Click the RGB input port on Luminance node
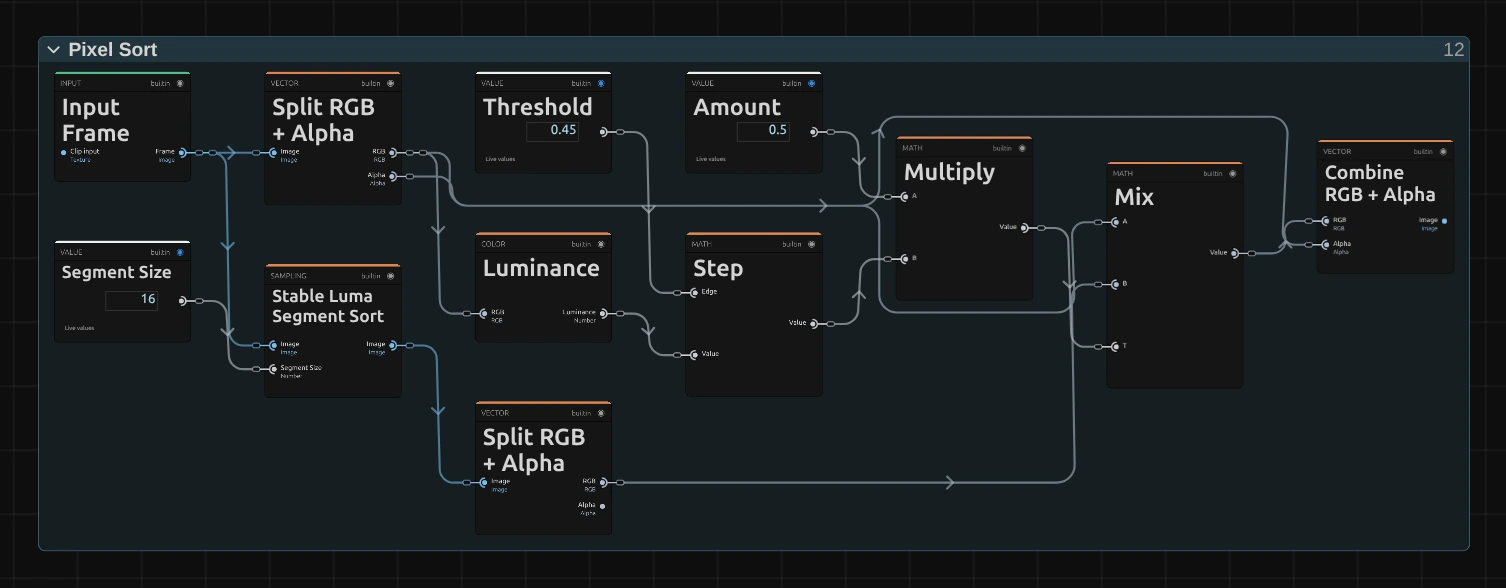The height and width of the screenshot is (588, 1506). pos(483,313)
